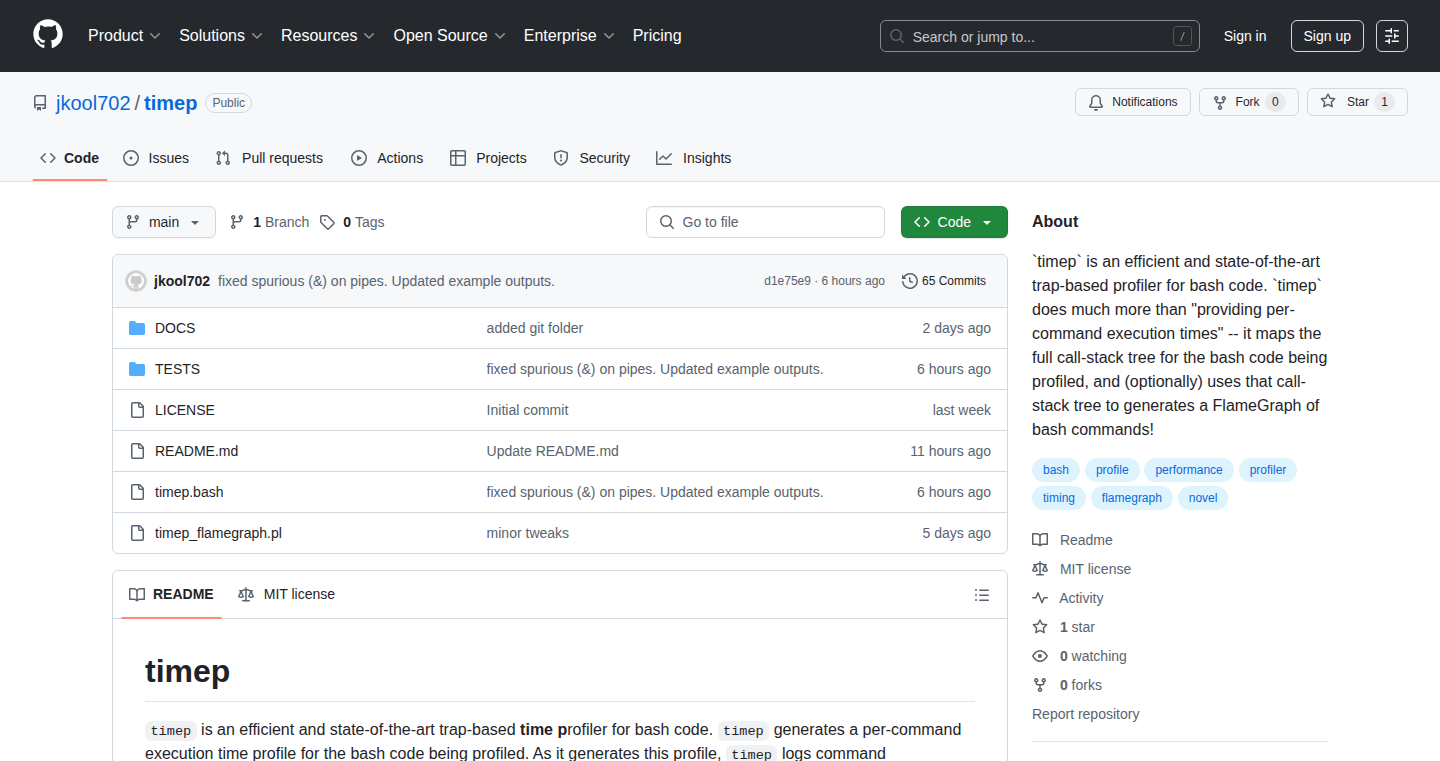This screenshot has height=761, width=1440.
Task: Switch to the Pull requests tab
Action: click(x=270, y=158)
